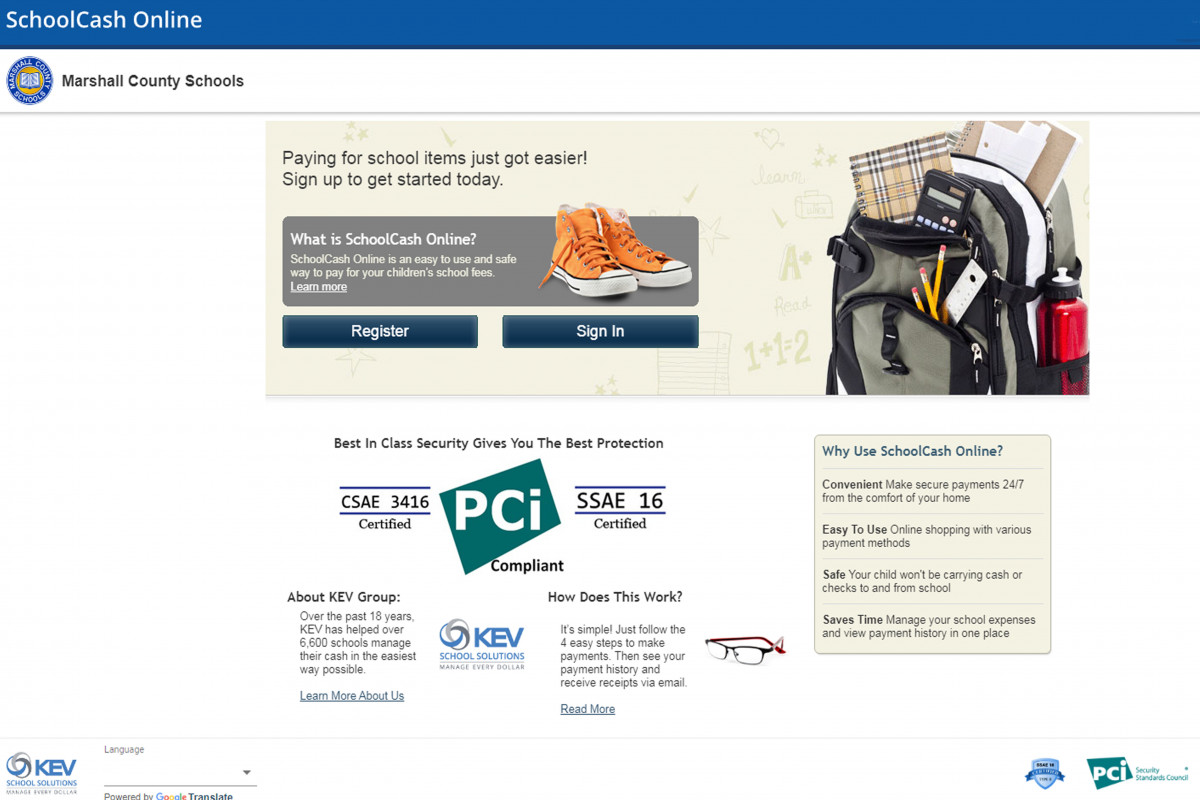Click the SSAE 16 Certified badge
The image size is (1200, 800).
[x=620, y=508]
